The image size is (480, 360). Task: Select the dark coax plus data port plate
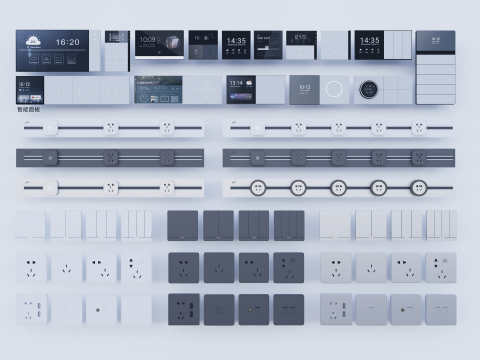[254, 310]
